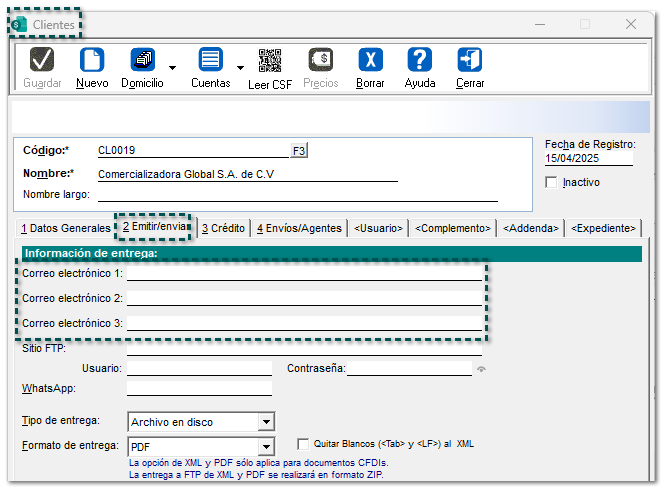The height and width of the screenshot is (490, 664).
Task: Expand the Tipo de entrega dropdown
Action: point(265,422)
